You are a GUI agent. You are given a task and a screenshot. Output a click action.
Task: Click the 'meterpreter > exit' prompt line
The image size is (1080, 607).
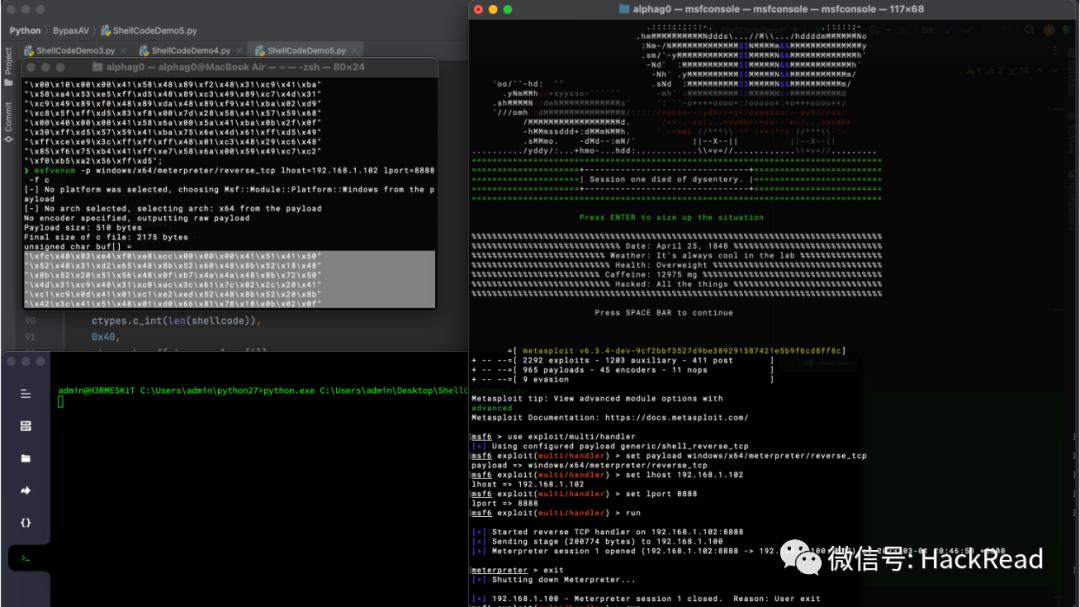point(517,570)
